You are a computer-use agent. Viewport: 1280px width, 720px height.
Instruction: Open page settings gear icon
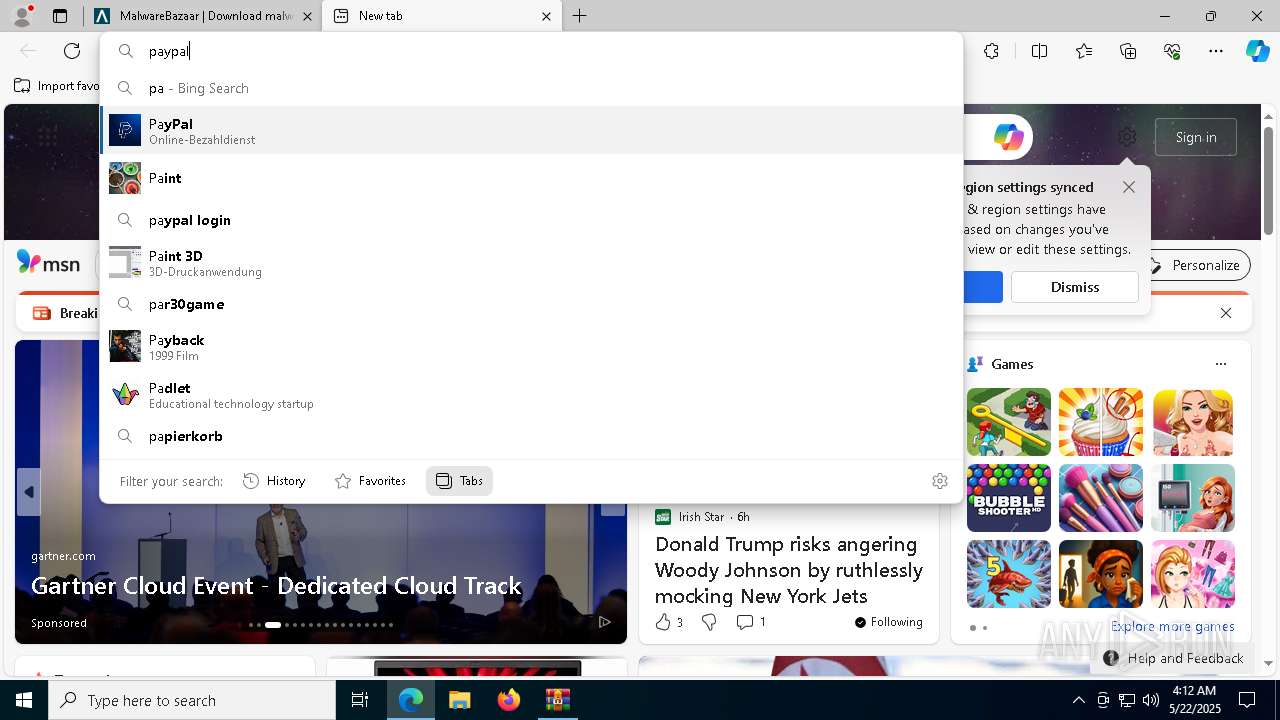coord(1127,137)
